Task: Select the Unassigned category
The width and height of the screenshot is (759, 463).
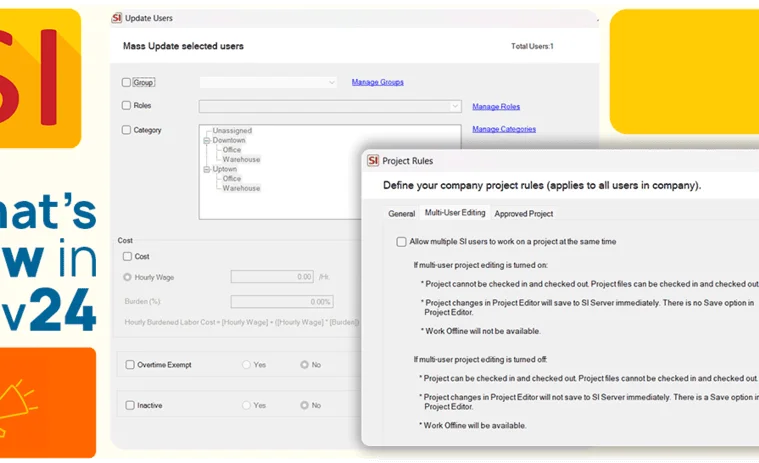Action: [232, 131]
